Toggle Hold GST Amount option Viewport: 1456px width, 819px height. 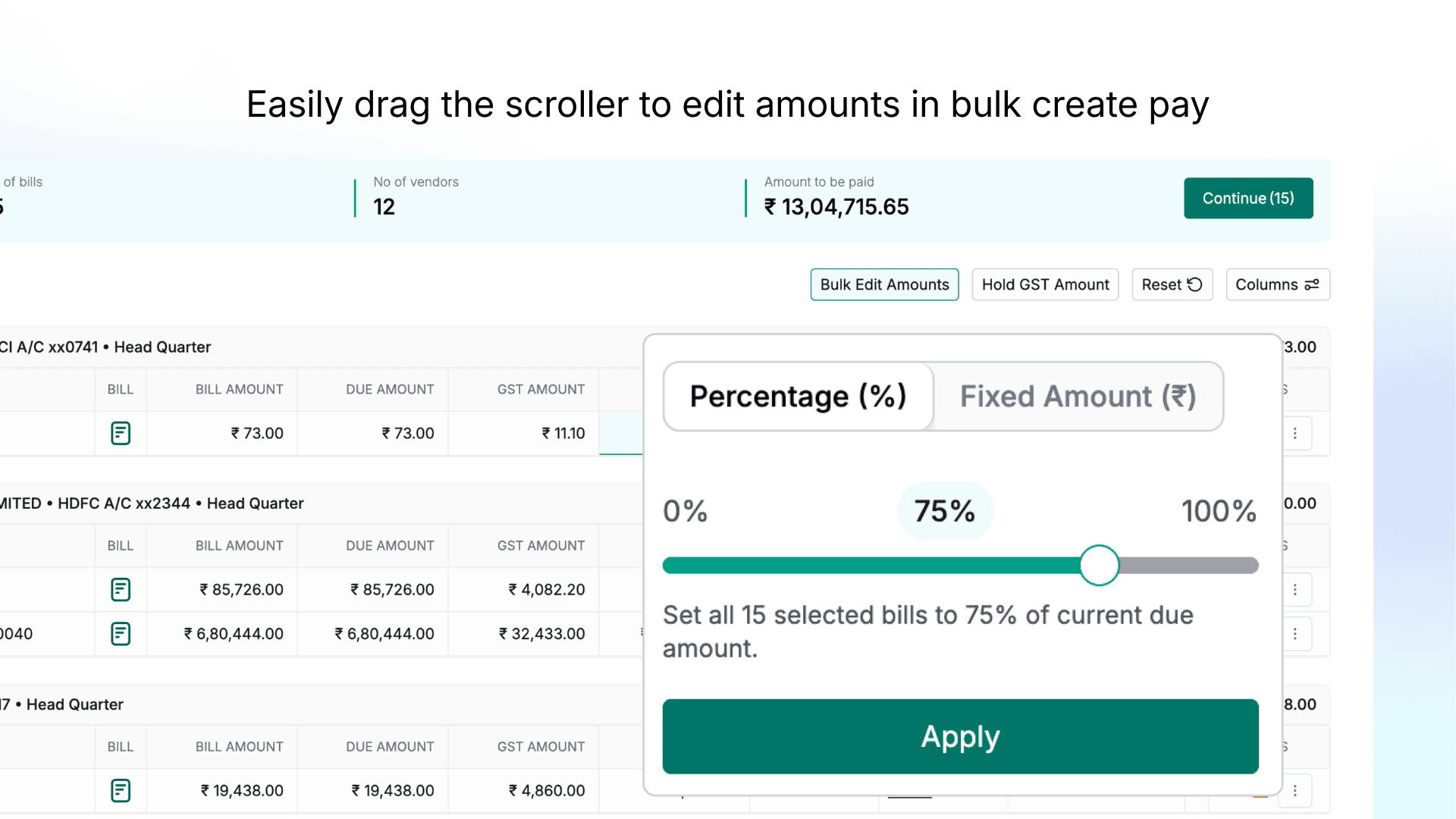click(1045, 284)
